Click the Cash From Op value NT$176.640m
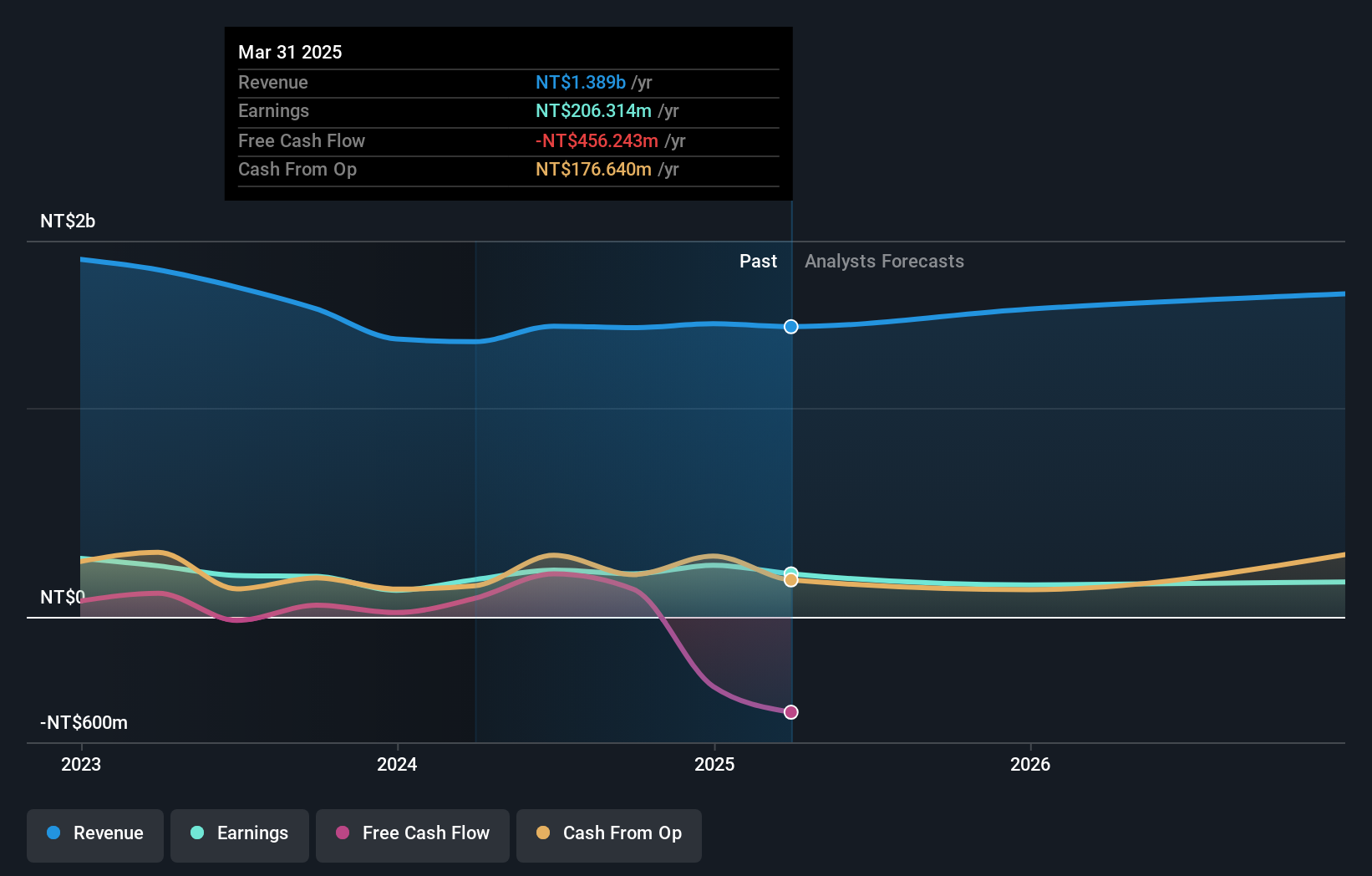The image size is (1372, 876). point(593,170)
